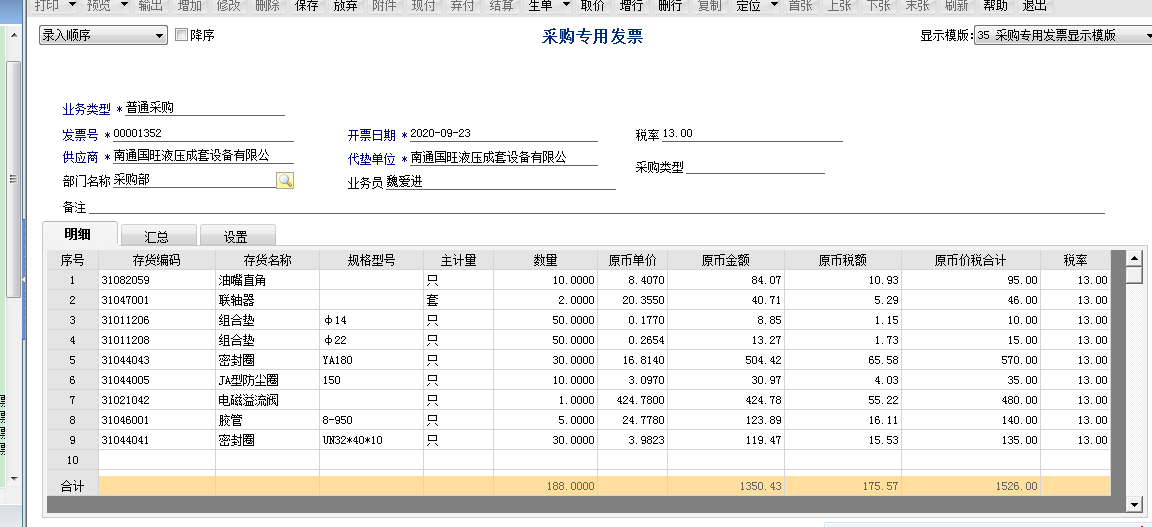
Task: Click the left panel scrollbar up arrow
Action: coord(12,36)
